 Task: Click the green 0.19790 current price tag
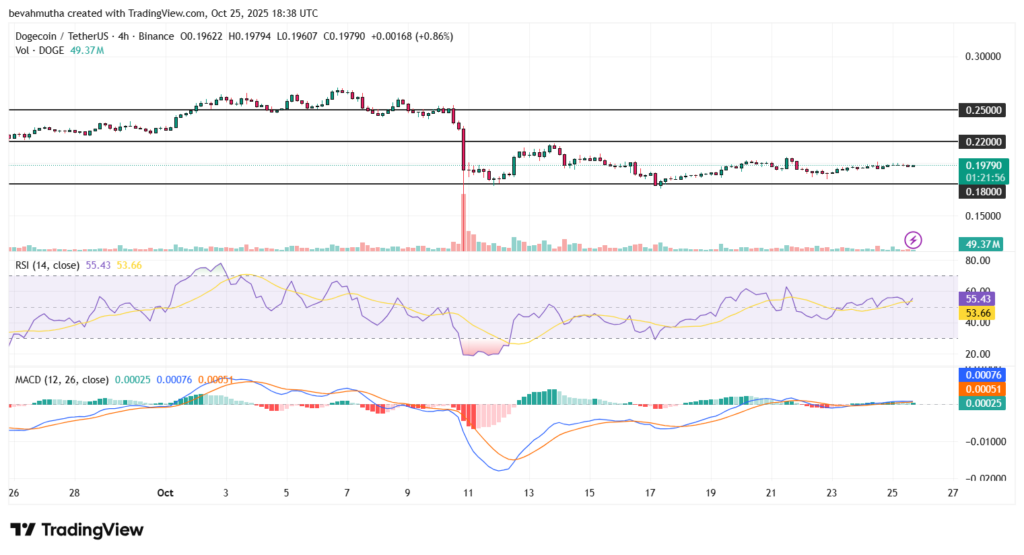[x=983, y=165]
